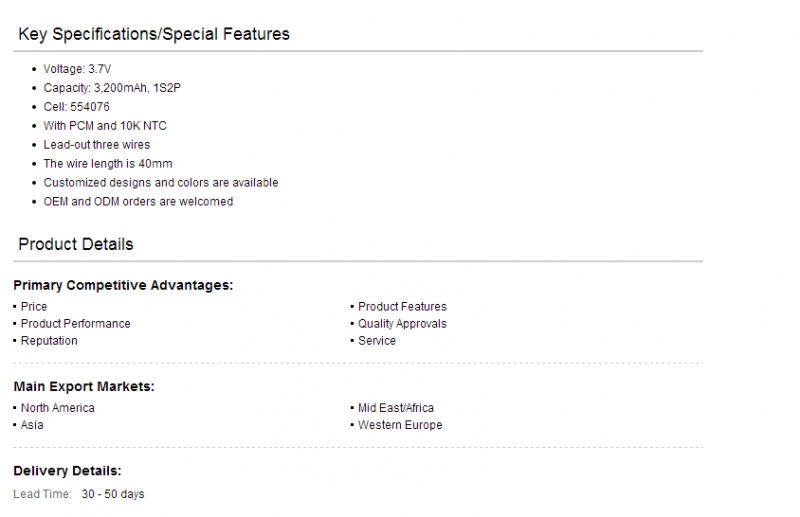Click the Primary Competitive Advantages label
The image size is (800, 517).
(x=123, y=285)
